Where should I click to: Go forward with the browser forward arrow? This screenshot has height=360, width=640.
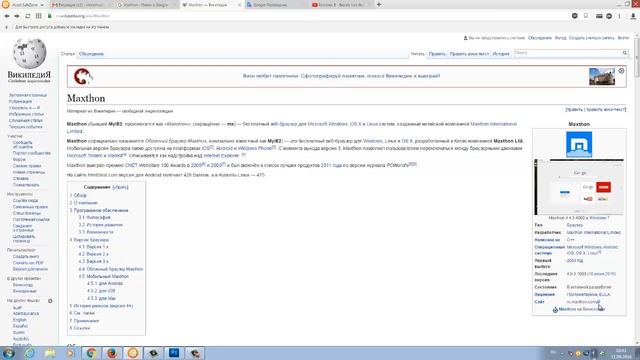(x=17, y=16)
